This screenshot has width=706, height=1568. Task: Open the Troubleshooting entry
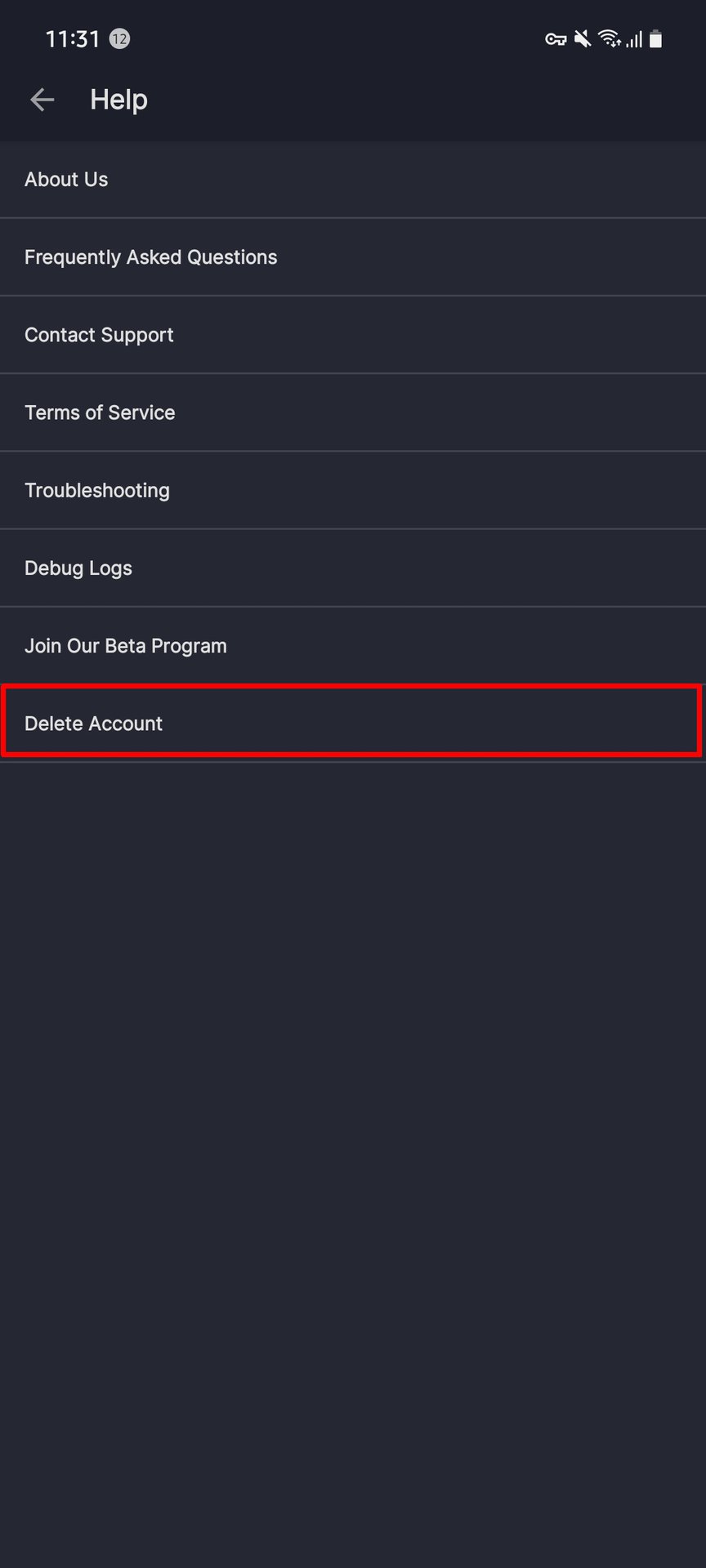click(x=97, y=490)
